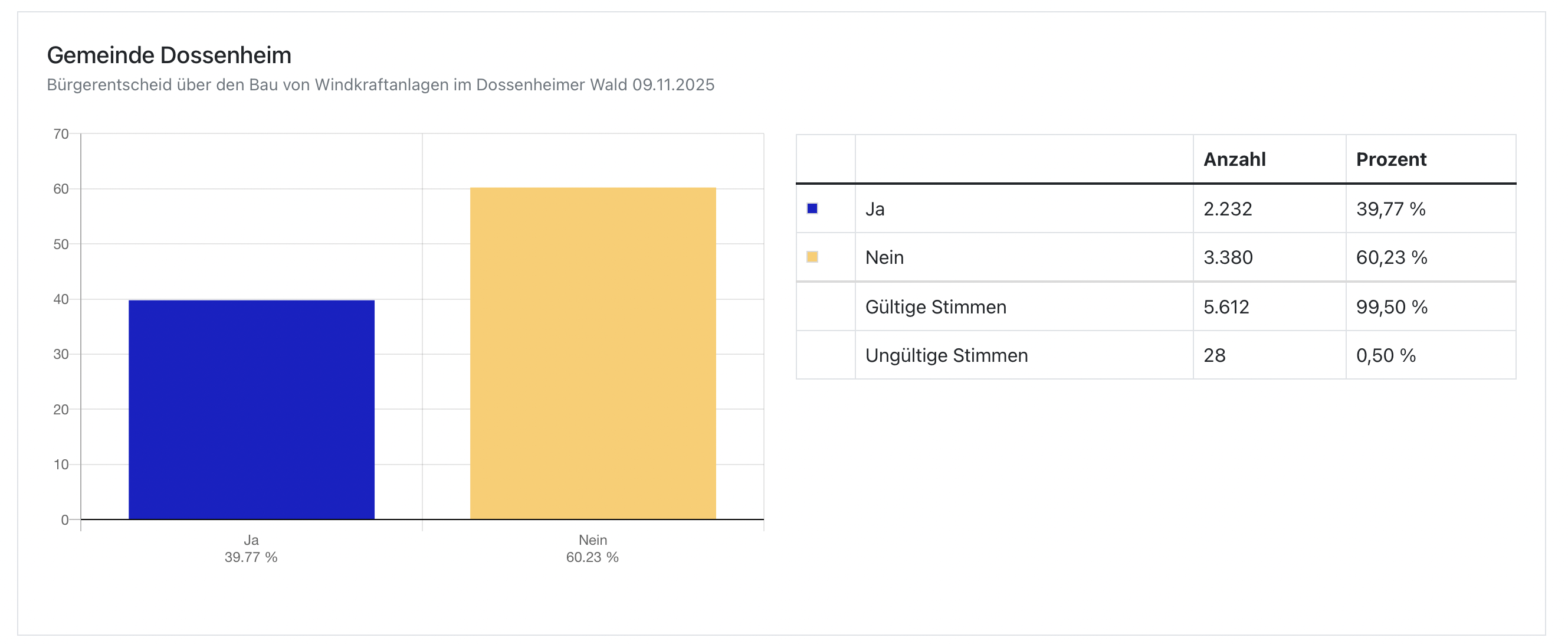1568x644 pixels.
Task: Click the yellow Nein legend swatch in the table
Action: (812, 257)
